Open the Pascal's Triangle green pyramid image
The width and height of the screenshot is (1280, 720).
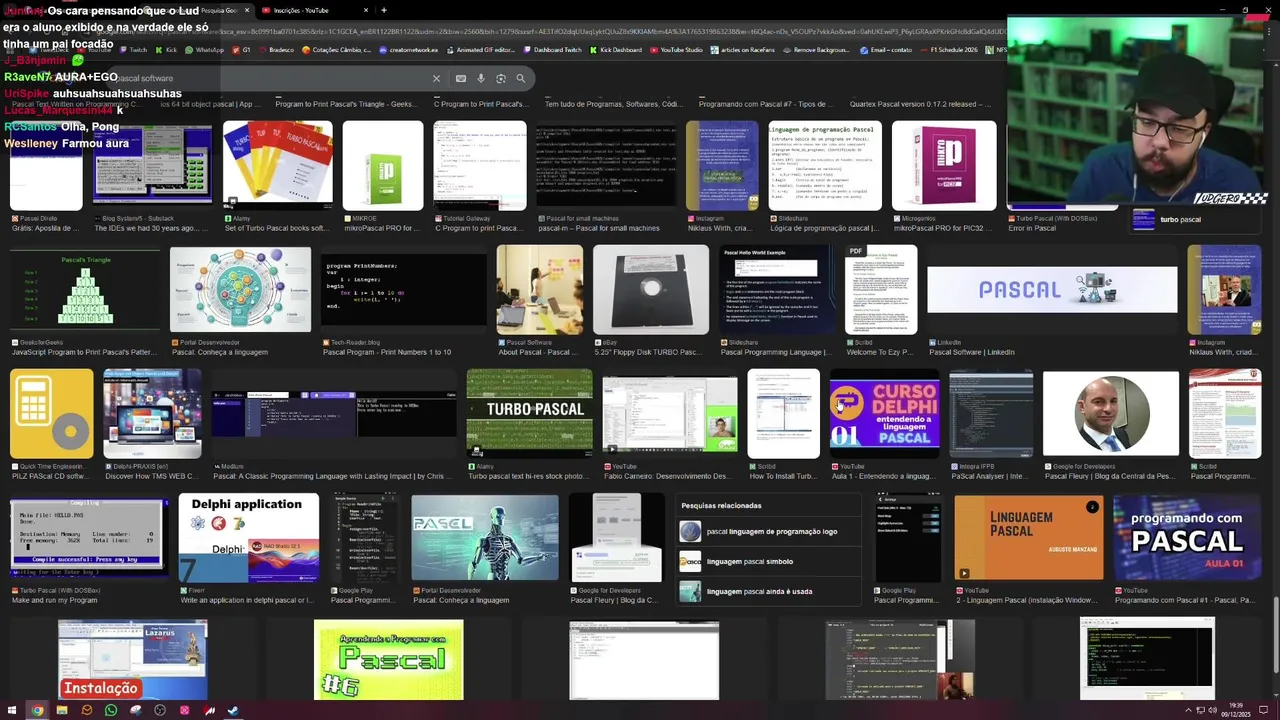tap(85, 291)
